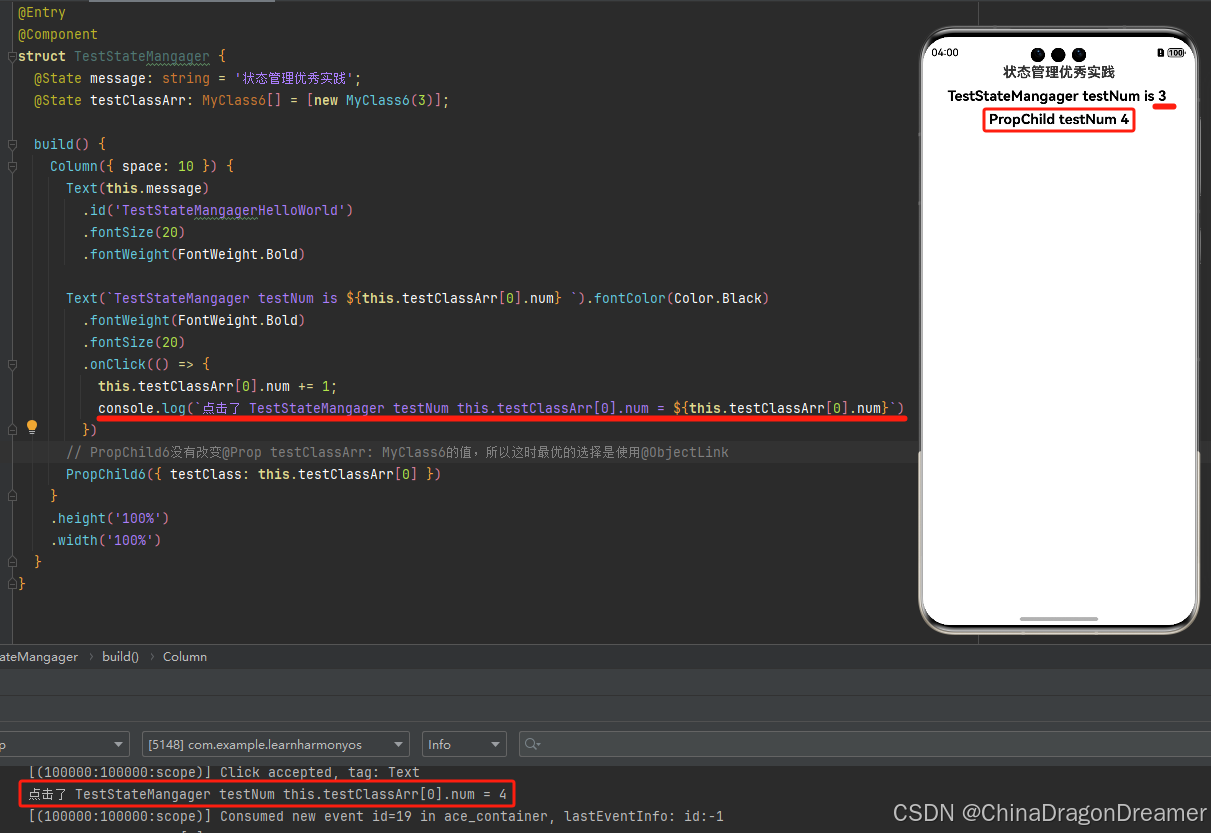This screenshot has width=1211, height=833.
Task: Click the @Entry decorator
Action: pos(42,12)
